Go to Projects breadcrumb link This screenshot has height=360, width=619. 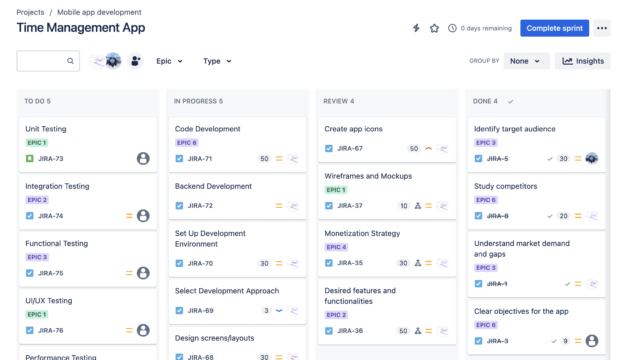coord(30,12)
